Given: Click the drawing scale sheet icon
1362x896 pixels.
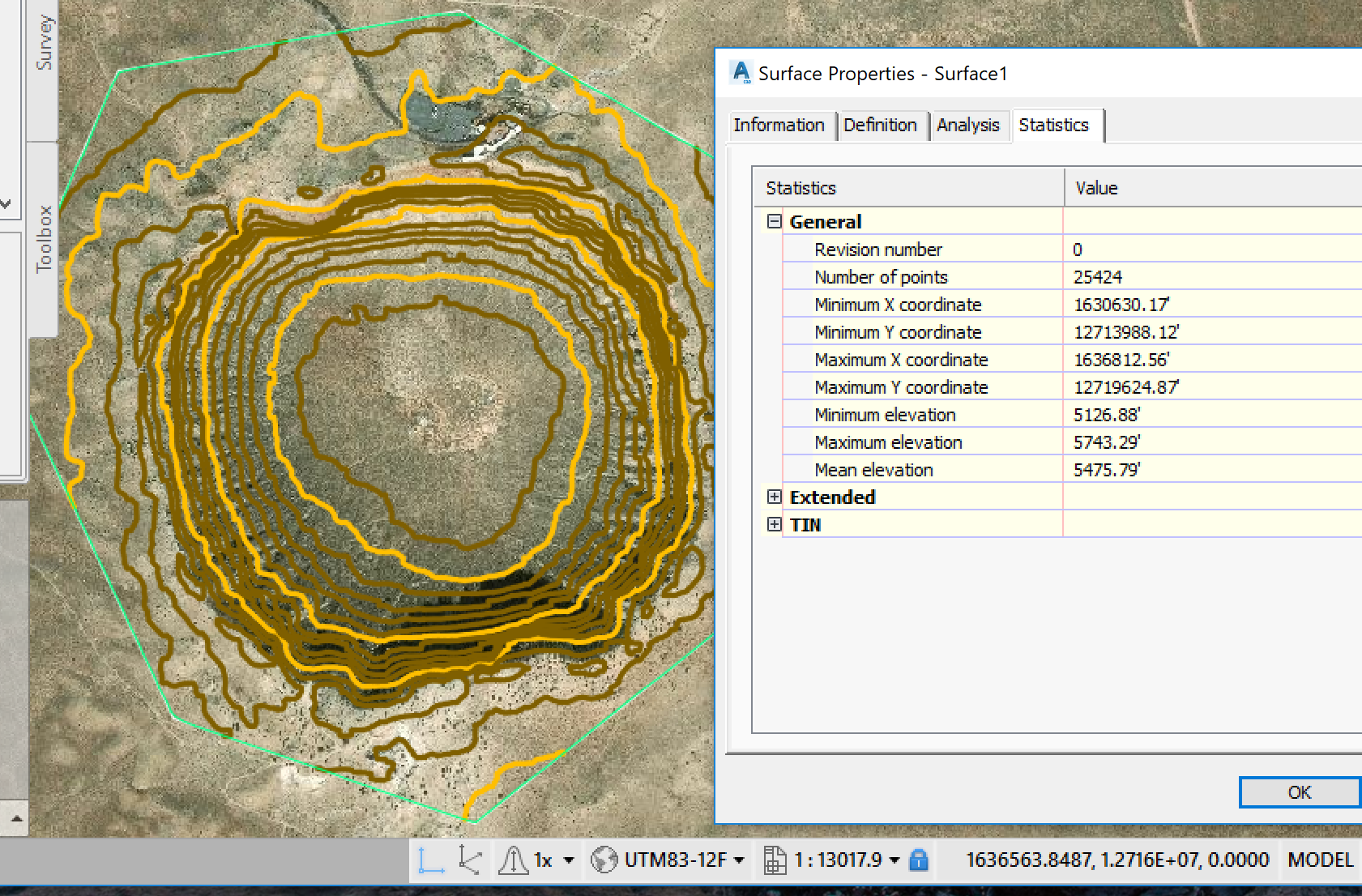Looking at the screenshot, I should pyautogui.click(x=775, y=860).
